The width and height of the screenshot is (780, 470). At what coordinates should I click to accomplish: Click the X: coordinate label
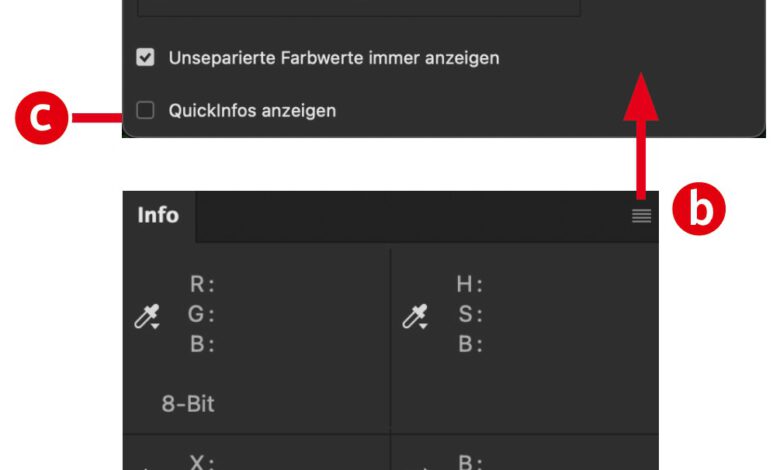click(x=203, y=462)
